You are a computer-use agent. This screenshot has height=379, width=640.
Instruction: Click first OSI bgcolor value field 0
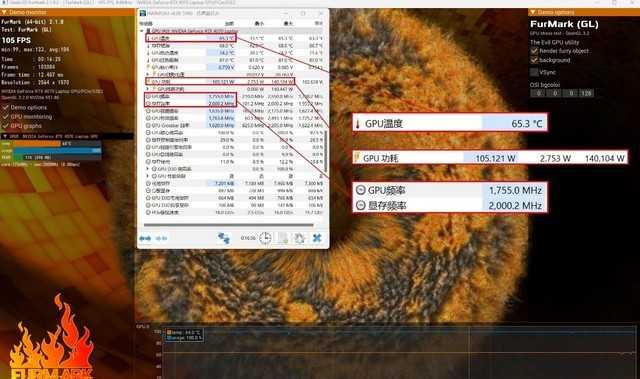[x=538, y=93]
